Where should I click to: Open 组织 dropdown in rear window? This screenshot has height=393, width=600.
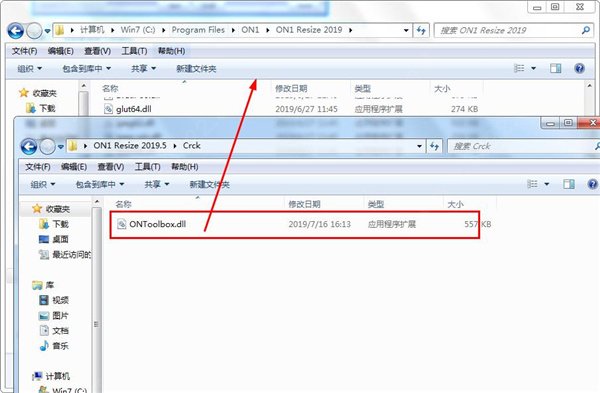click(x=29, y=69)
